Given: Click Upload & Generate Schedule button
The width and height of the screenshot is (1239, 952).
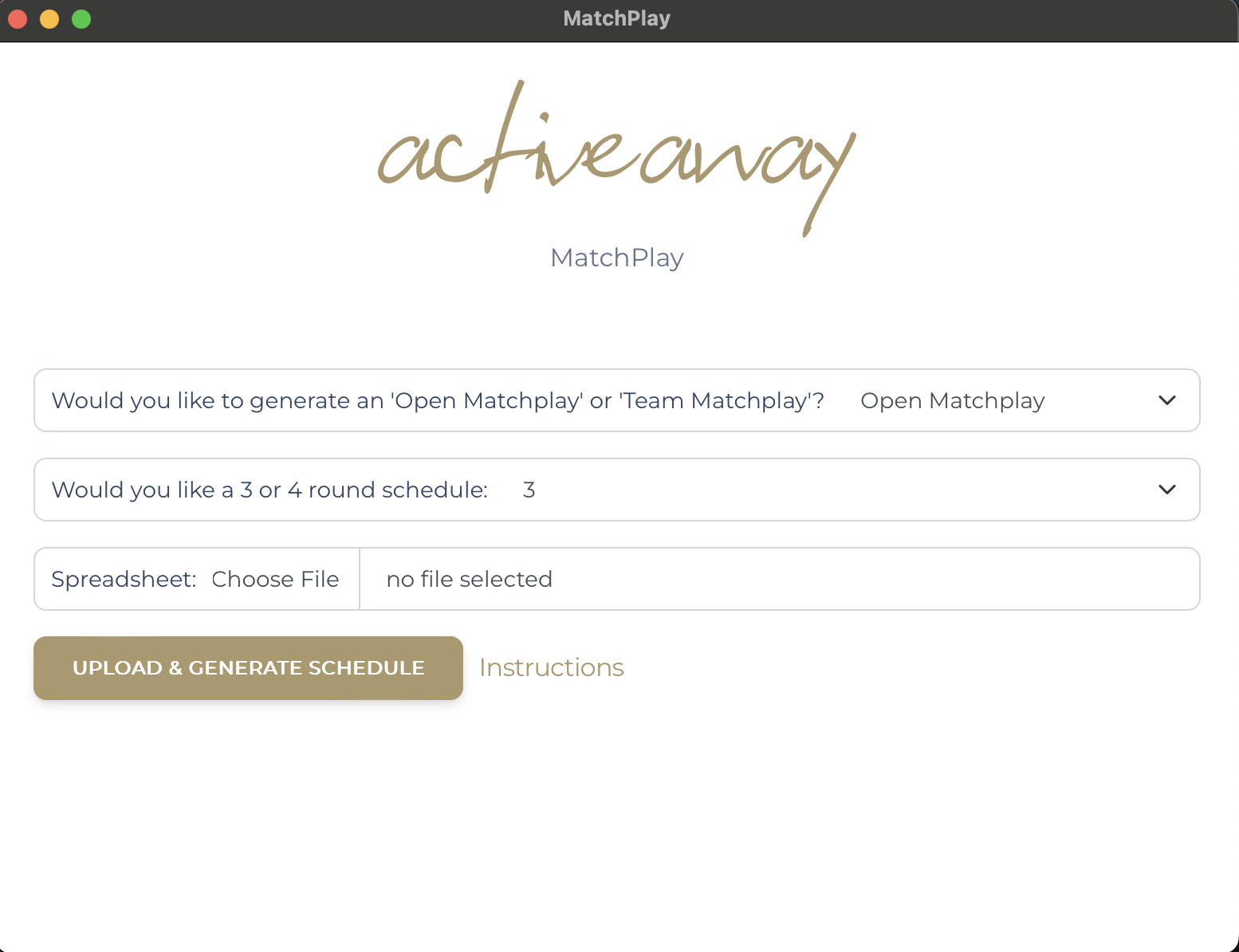Looking at the screenshot, I should pos(248,668).
